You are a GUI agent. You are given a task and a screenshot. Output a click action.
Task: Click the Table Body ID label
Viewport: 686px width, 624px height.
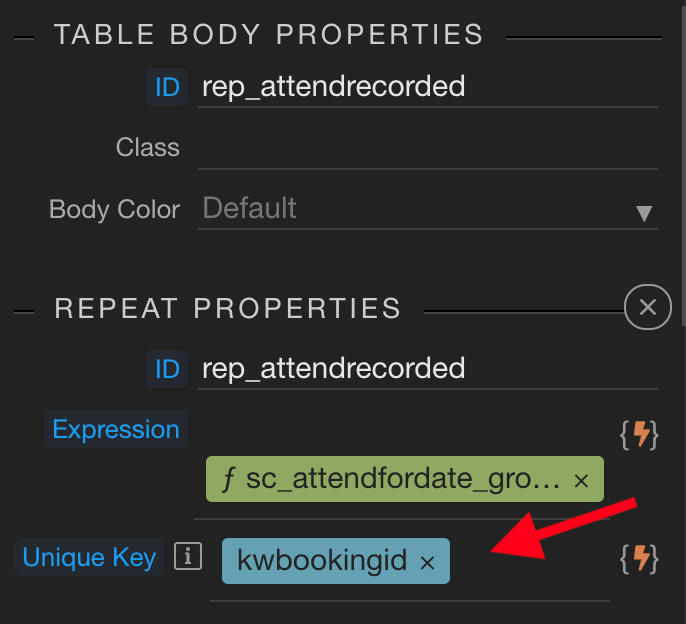167,87
